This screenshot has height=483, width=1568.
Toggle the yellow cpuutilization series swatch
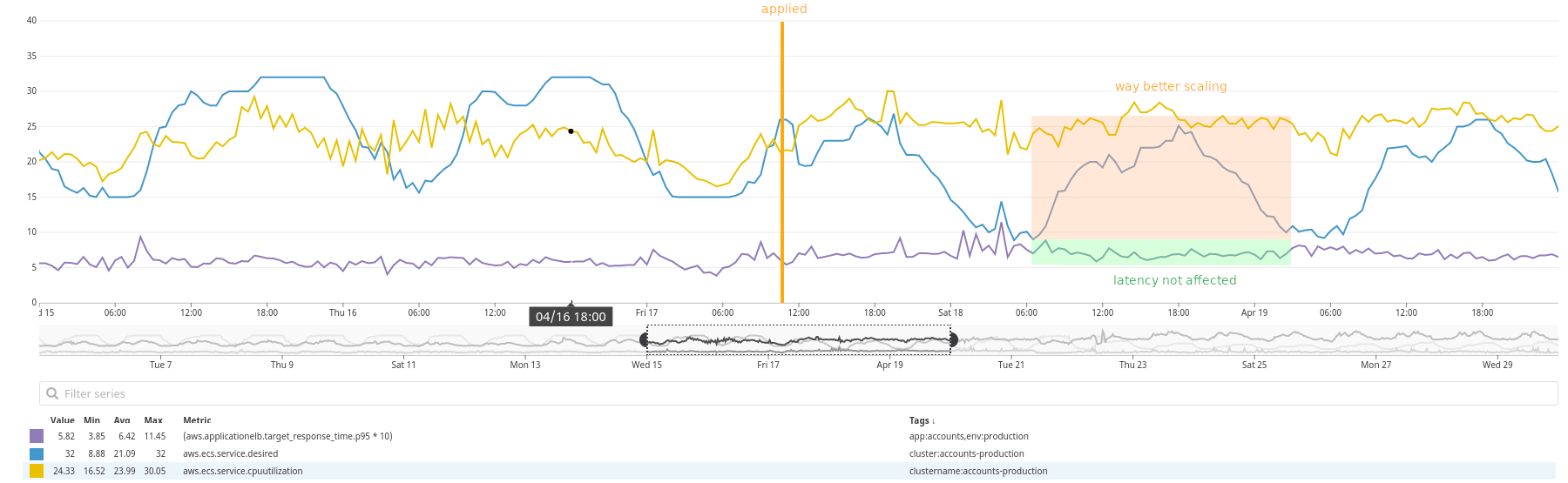[x=37, y=471]
